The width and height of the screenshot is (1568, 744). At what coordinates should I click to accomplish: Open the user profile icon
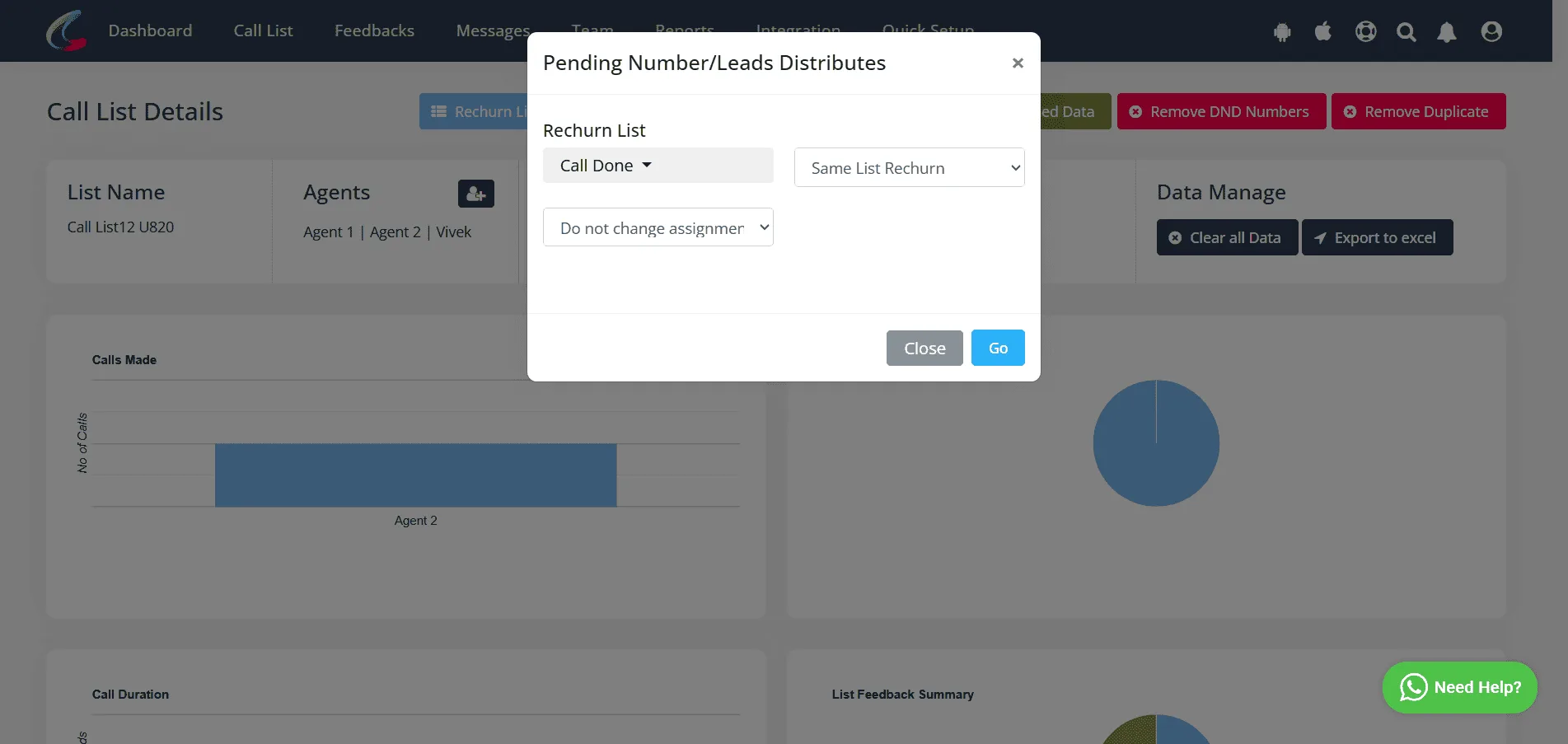1491,31
